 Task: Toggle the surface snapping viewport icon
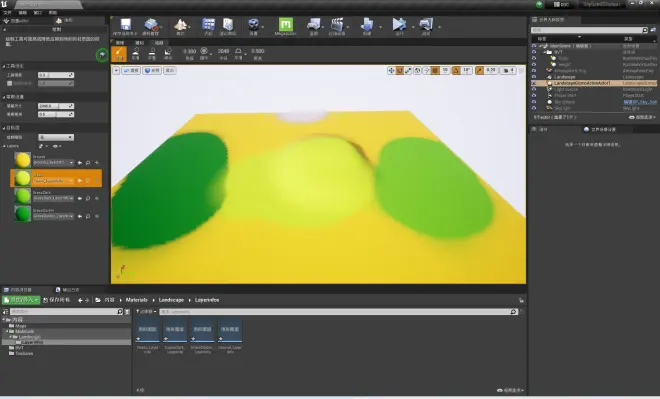[x=426, y=70]
